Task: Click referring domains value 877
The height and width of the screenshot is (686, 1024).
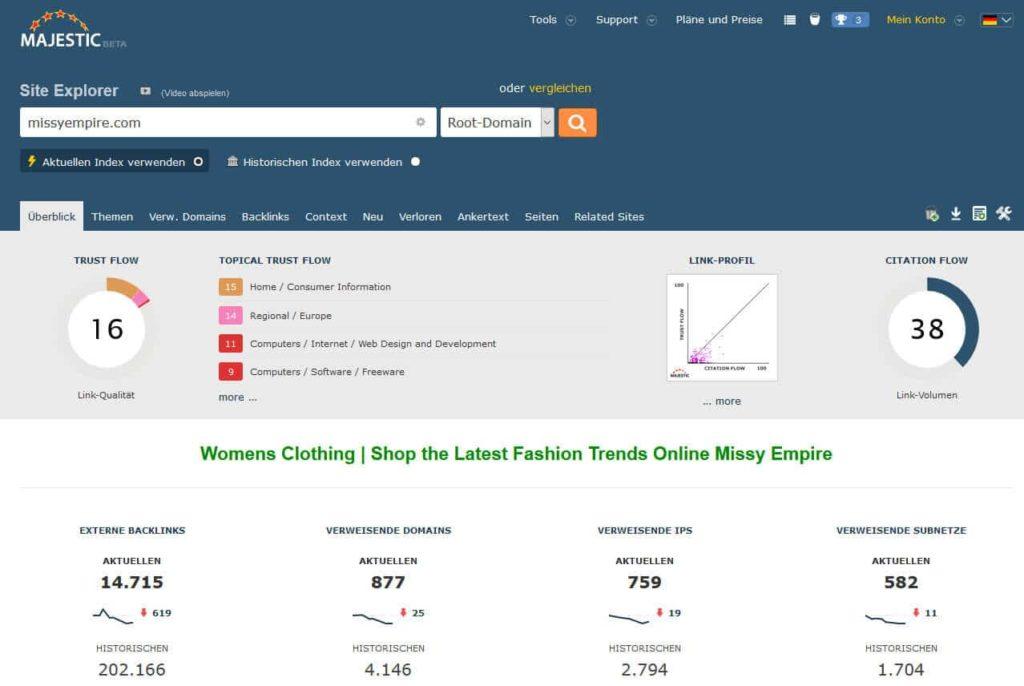Action: tap(388, 582)
